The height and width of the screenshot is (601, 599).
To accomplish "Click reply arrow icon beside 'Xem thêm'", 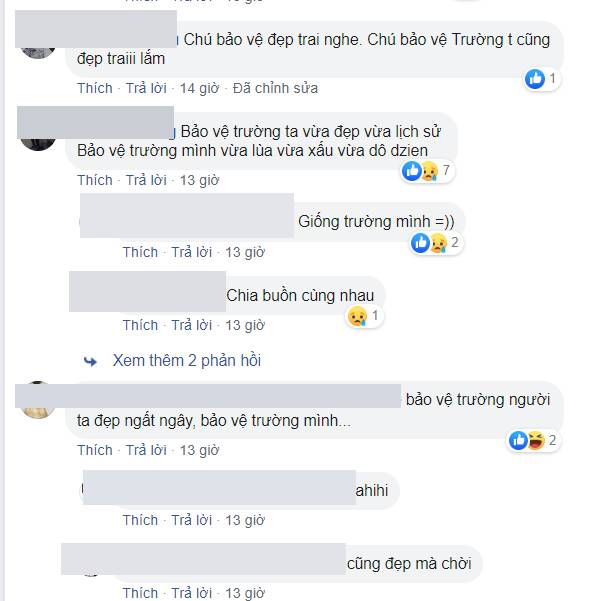I will tap(90, 361).
